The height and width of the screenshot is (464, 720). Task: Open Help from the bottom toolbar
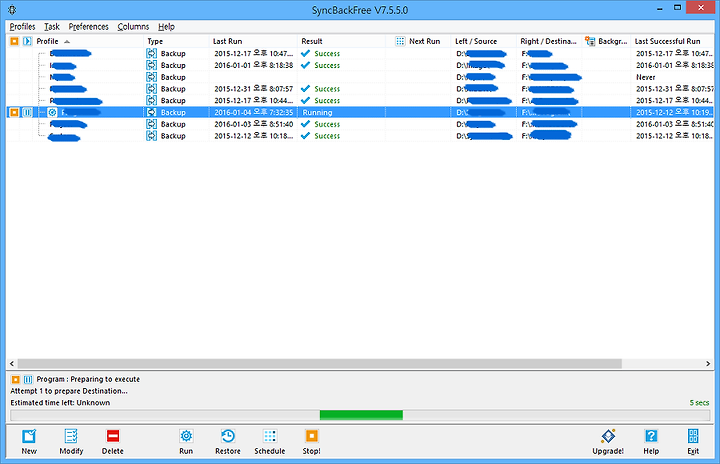click(651, 441)
